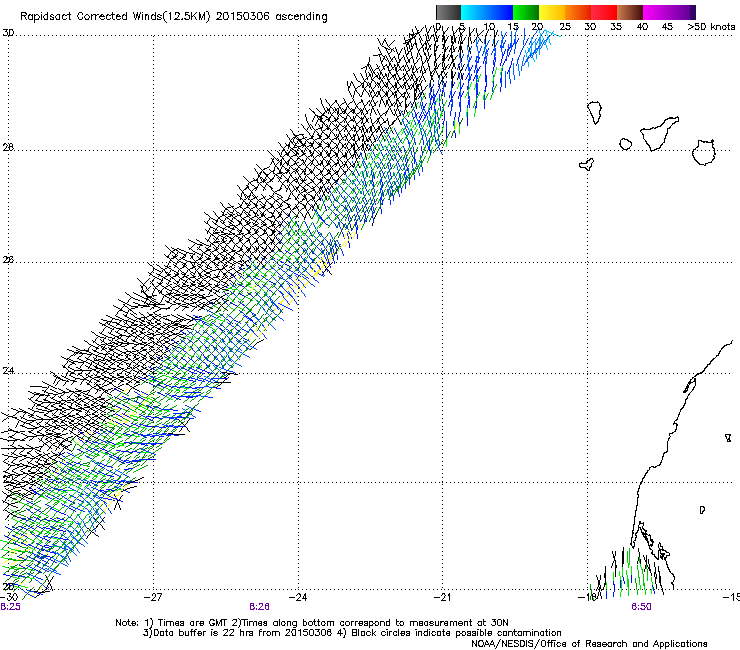
Task: Click the ">50 knots" legend label
Action: (x=711, y=27)
